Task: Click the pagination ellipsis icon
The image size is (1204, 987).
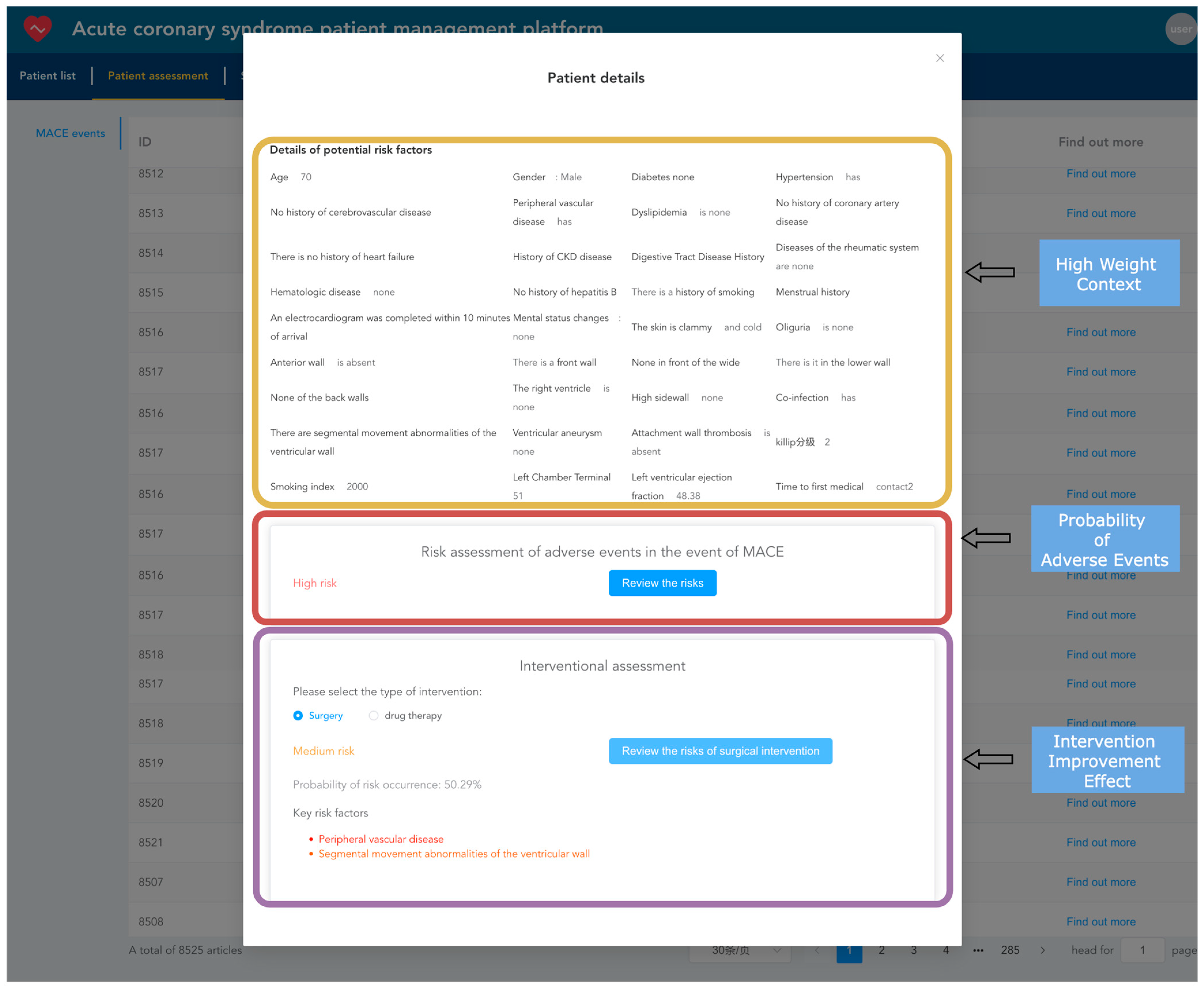Action: [x=978, y=950]
